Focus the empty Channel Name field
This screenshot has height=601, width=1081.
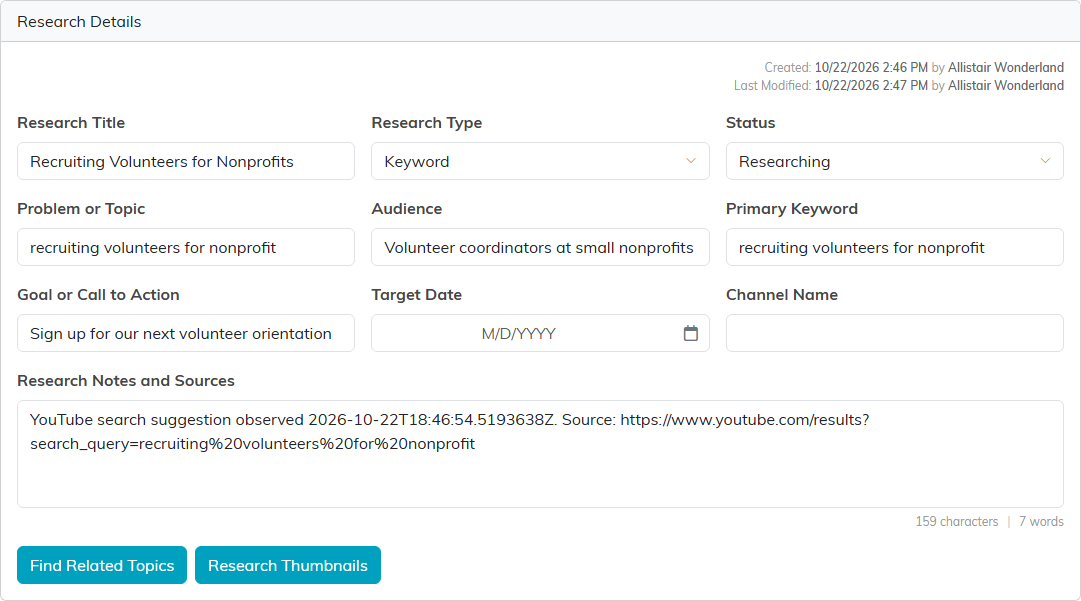pos(894,334)
